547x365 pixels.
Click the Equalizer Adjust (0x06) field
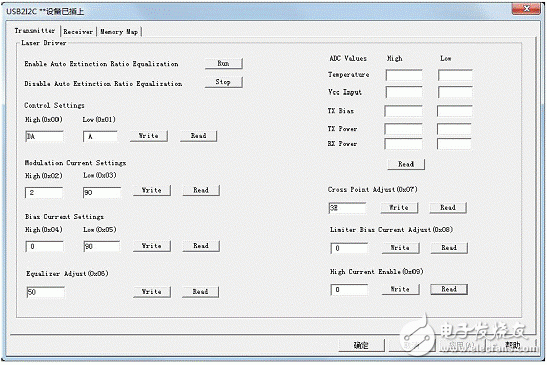46,292
